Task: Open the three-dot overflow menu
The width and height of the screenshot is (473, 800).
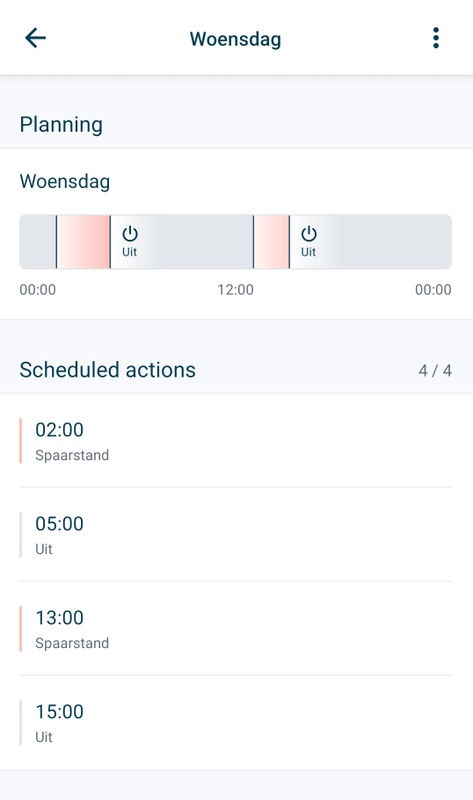Action: (436, 38)
